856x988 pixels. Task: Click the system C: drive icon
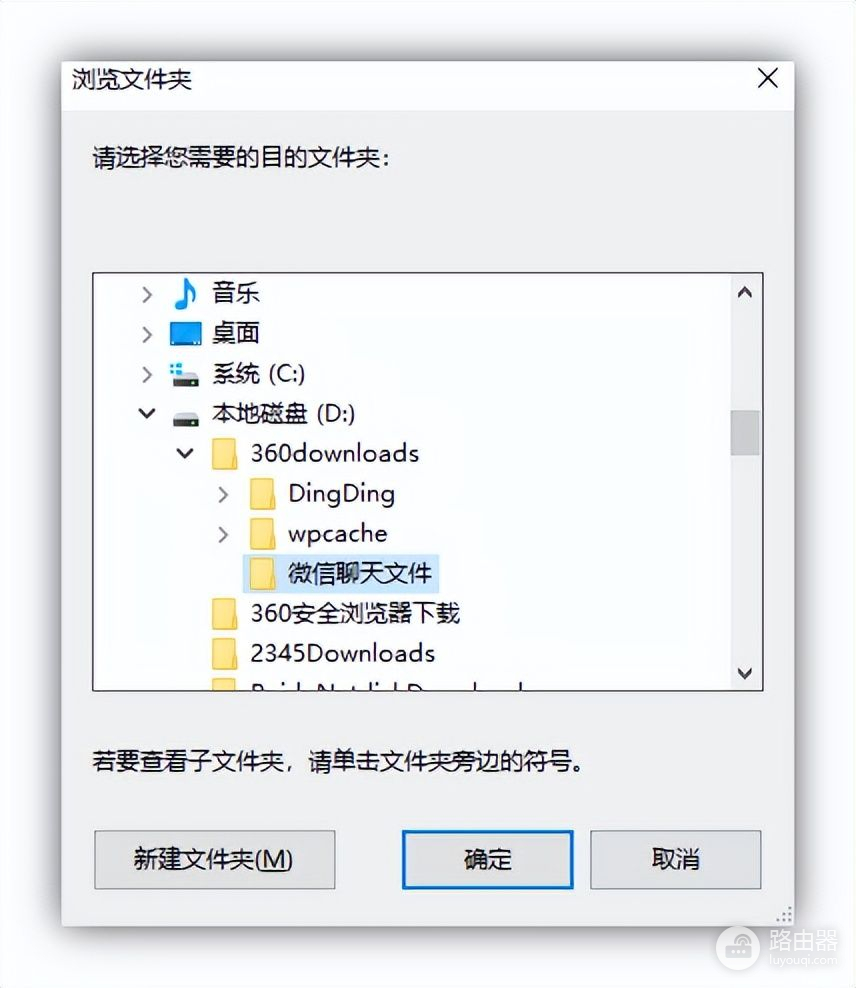click(x=184, y=374)
